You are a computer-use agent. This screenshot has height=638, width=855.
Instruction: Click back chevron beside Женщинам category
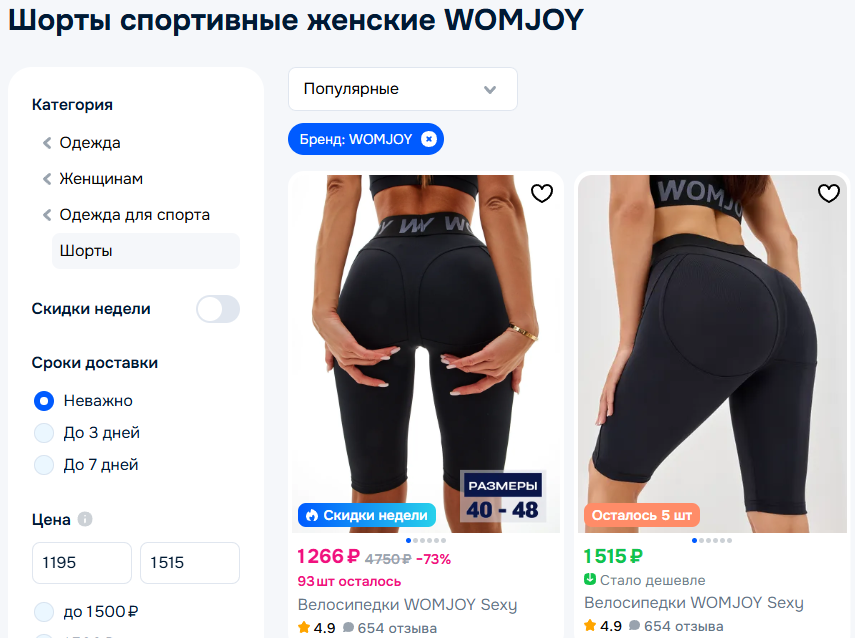(x=47, y=179)
